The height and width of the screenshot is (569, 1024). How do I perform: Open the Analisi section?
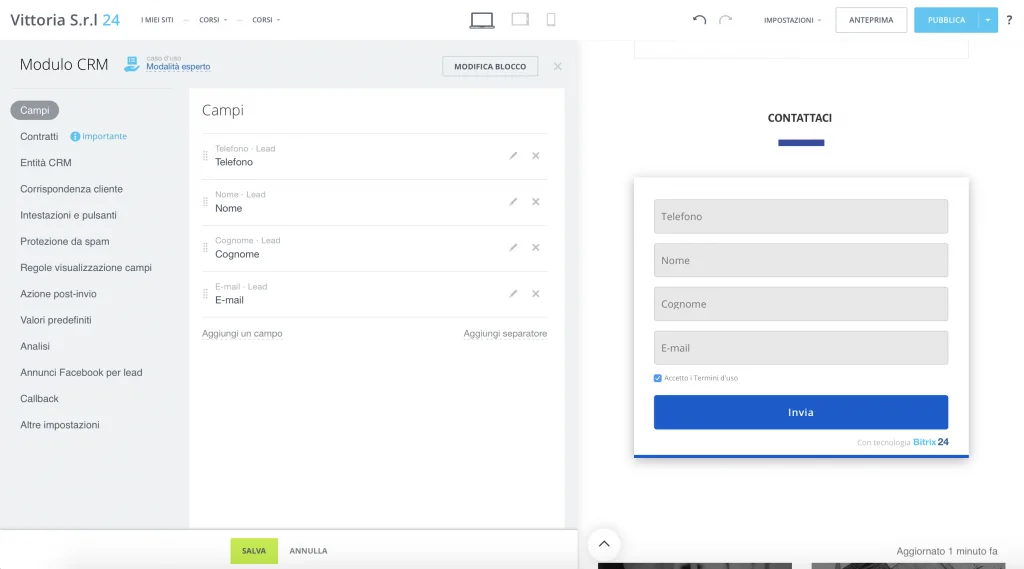35,346
